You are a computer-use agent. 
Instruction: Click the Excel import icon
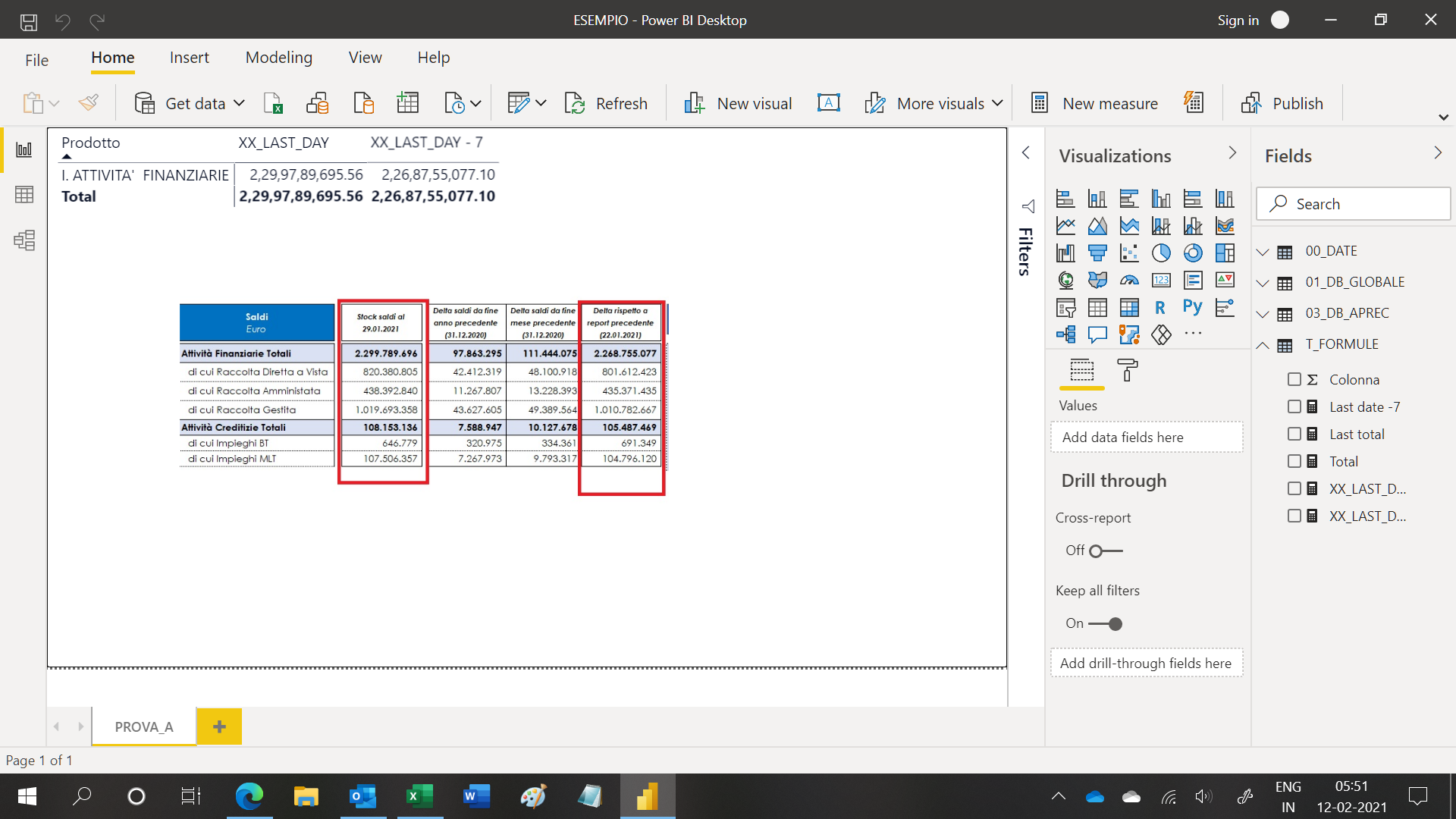[x=273, y=103]
